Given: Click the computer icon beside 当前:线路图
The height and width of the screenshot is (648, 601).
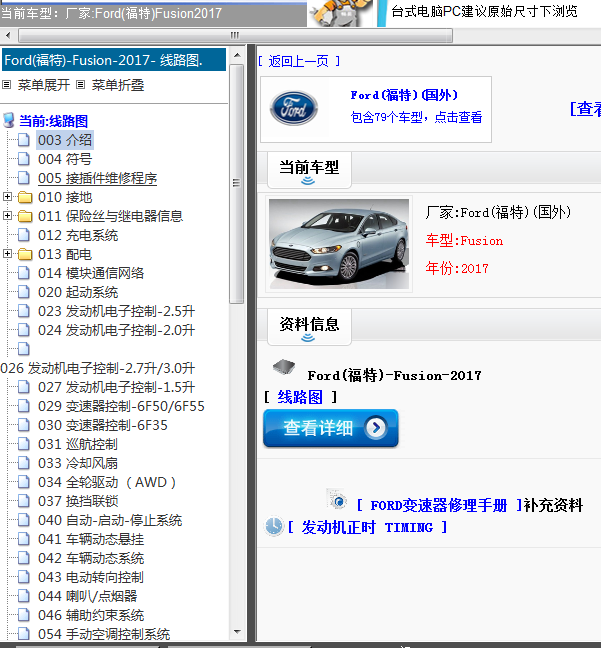Looking at the screenshot, I should [9, 121].
